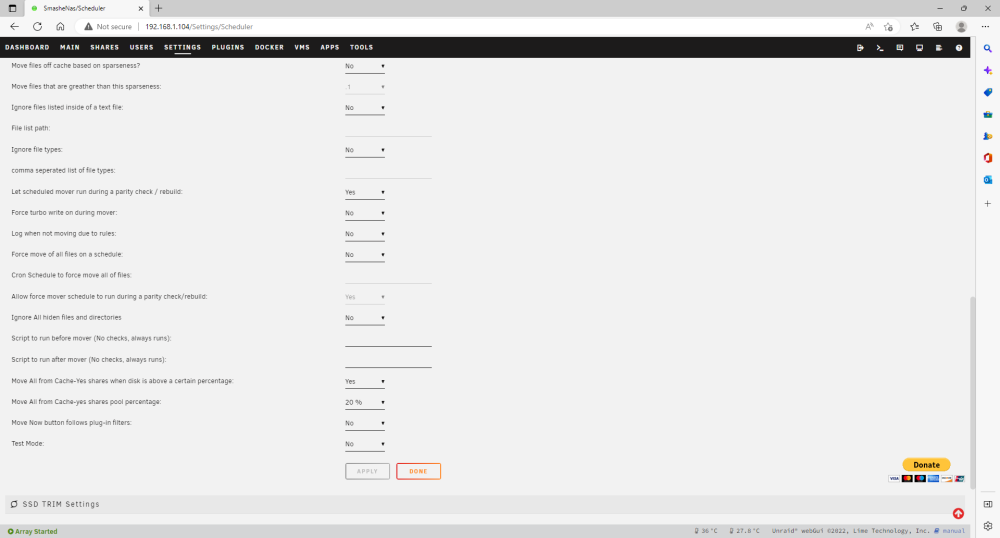Image resolution: width=1000 pixels, height=538 pixels.
Task: Open 'Ignore file types' dropdown
Action: (x=365, y=150)
